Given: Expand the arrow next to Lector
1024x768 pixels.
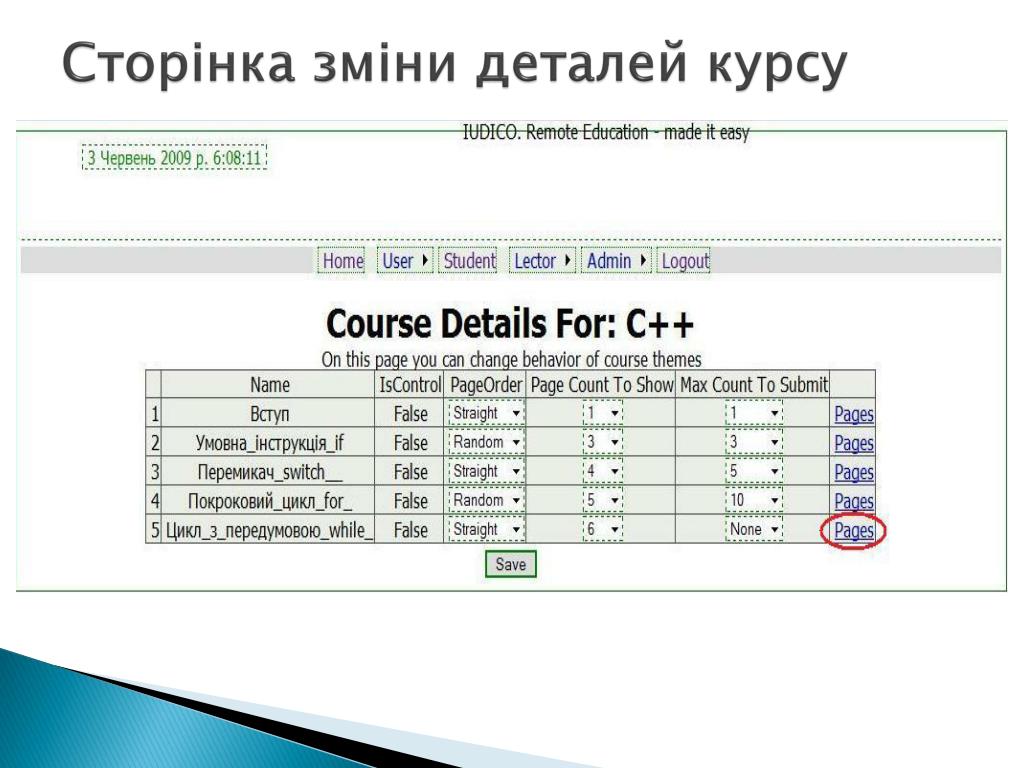Looking at the screenshot, I should 567,261.
